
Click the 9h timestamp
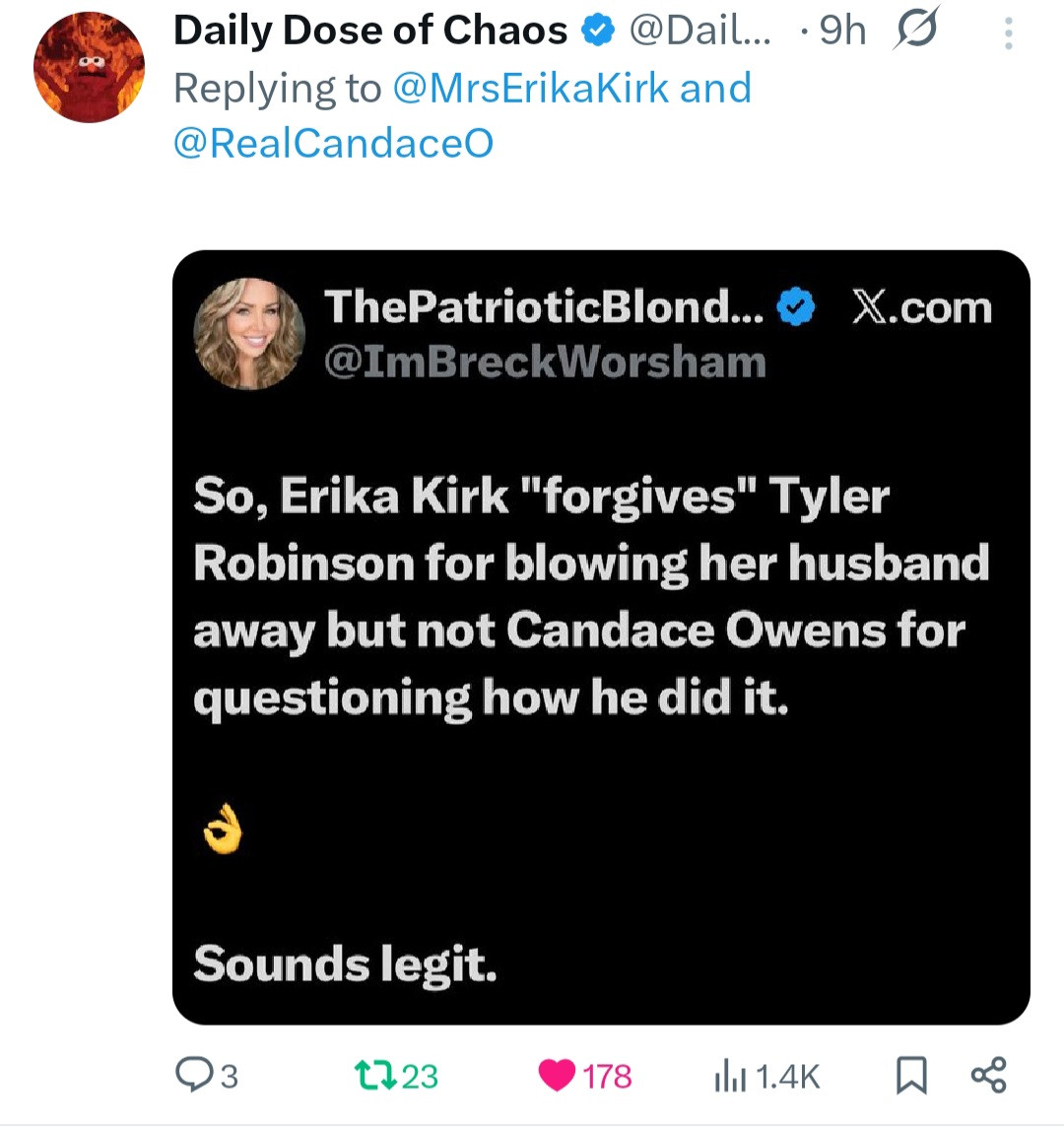coord(842,32)
